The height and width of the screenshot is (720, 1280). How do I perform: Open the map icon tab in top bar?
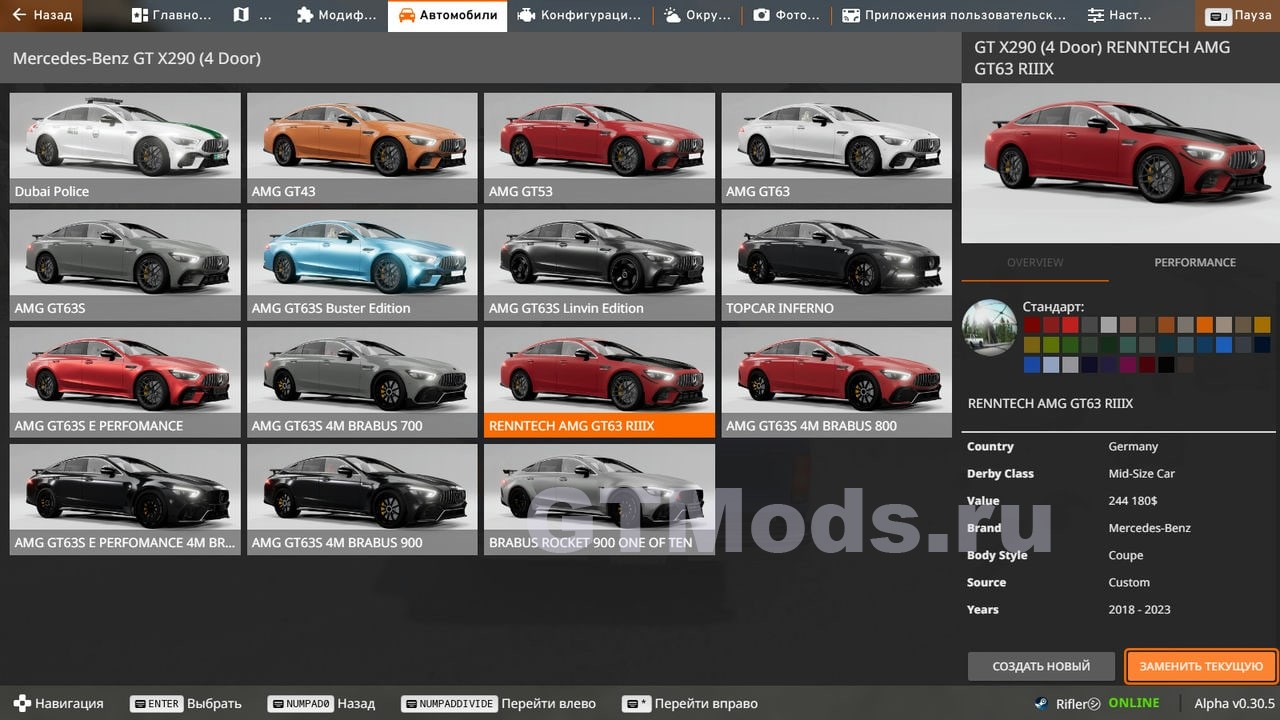click(252, 15)
